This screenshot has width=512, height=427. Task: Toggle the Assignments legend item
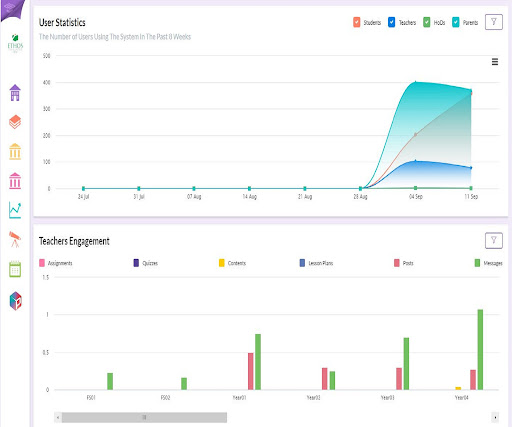(x=56, y=263)
